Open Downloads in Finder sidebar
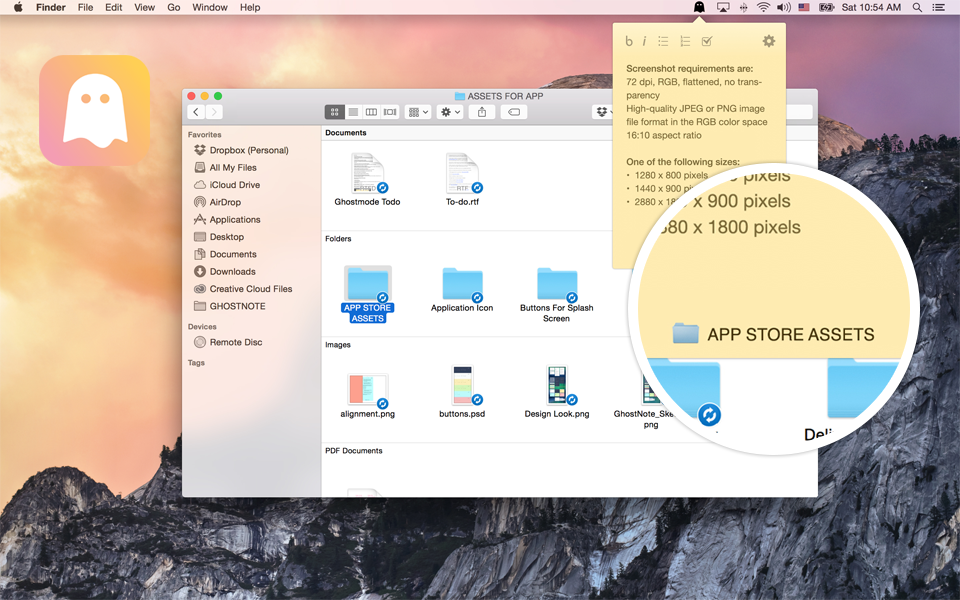 (233, 271)
